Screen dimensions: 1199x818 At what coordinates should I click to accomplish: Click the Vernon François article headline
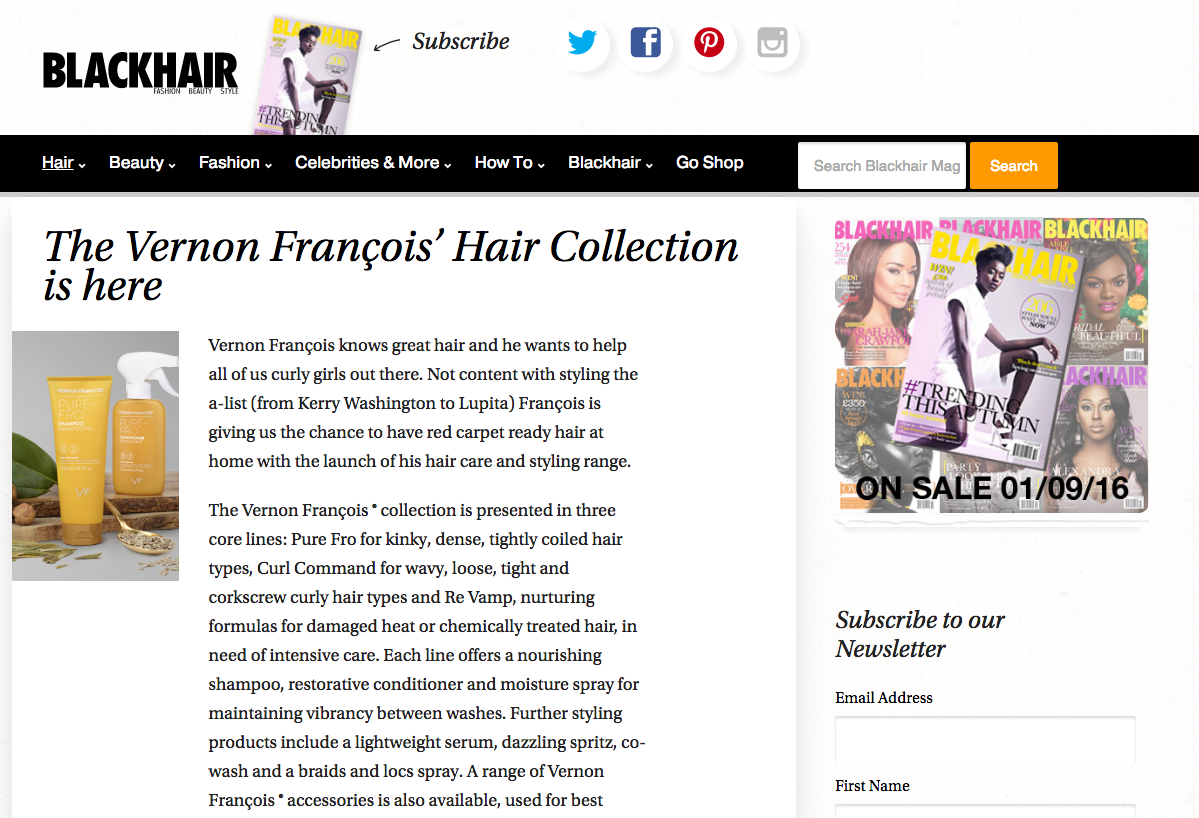(x=391, y=265)
